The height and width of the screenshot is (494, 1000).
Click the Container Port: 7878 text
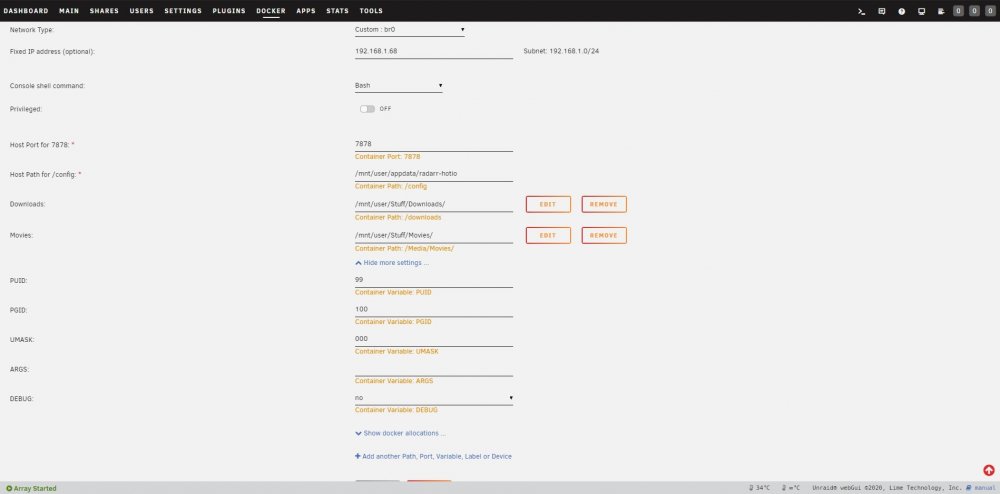(x=387, y=156)
